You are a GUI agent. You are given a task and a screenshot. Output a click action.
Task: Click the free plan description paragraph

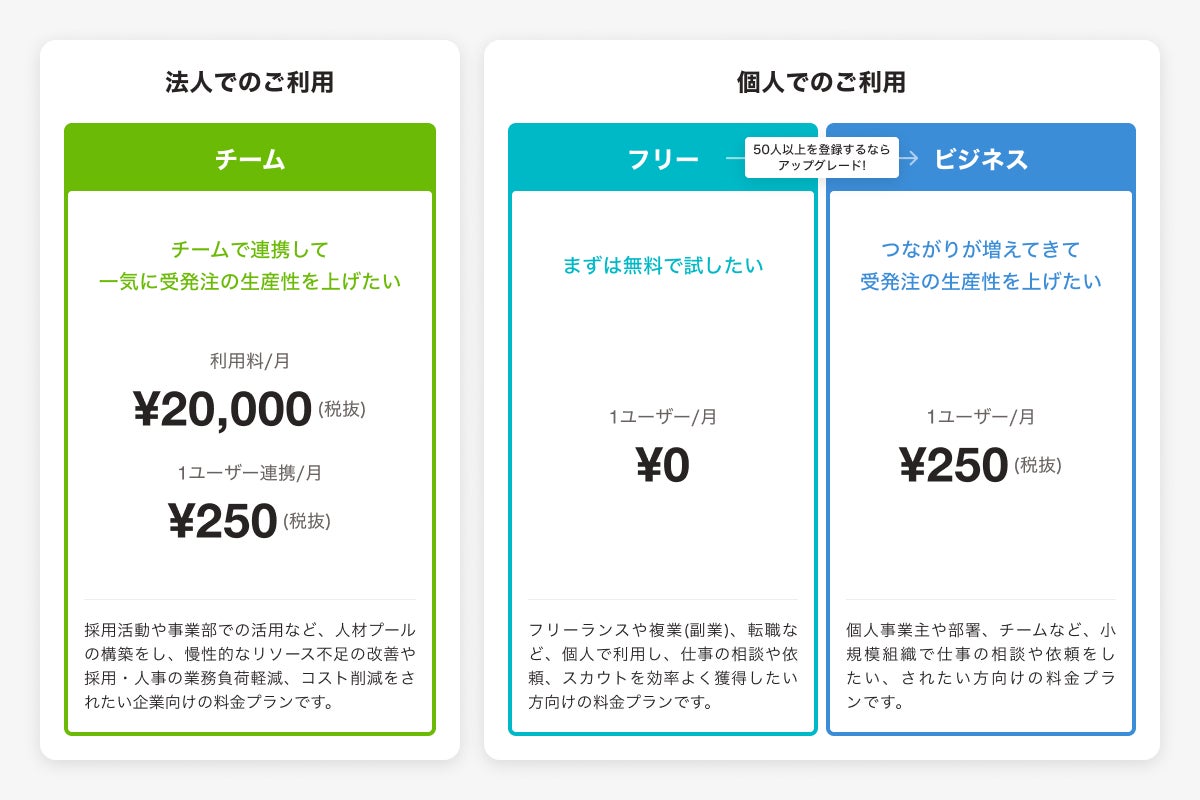click(x=663, y=666)
